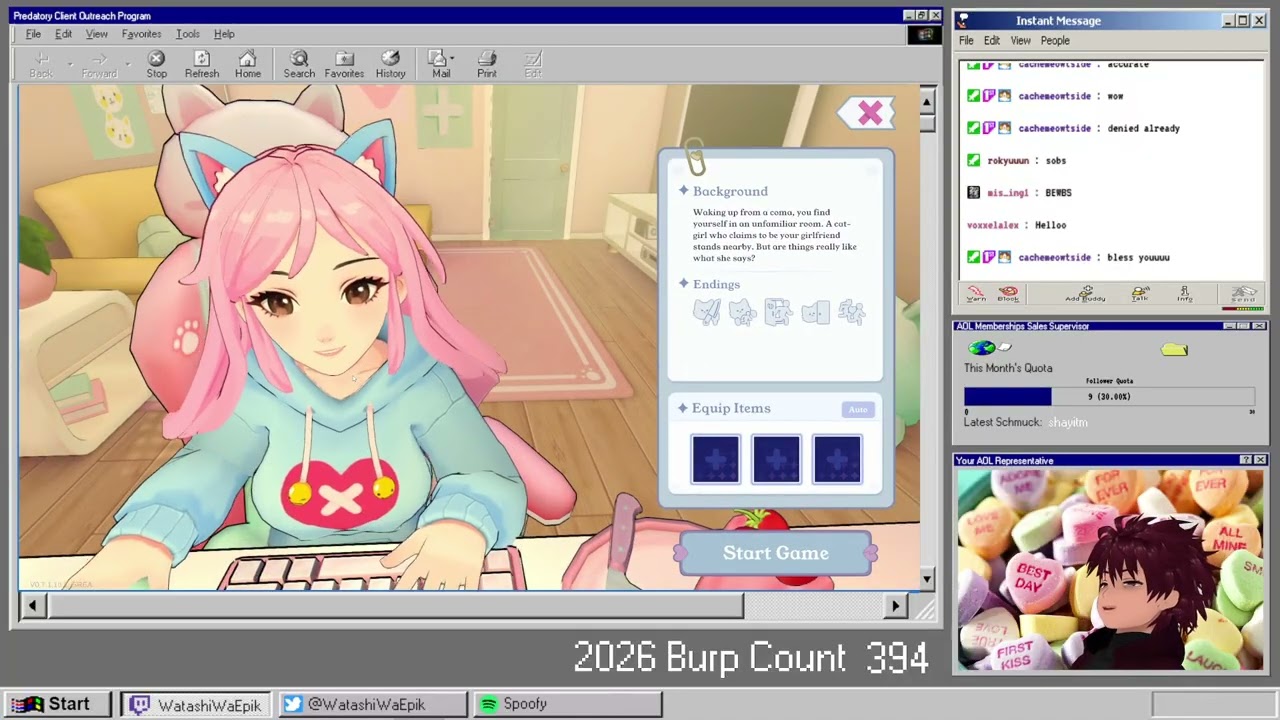Viewport: 1280px width, 720px height.
Task: Click the vertical scrollbar down arrow
Action: 927,579
